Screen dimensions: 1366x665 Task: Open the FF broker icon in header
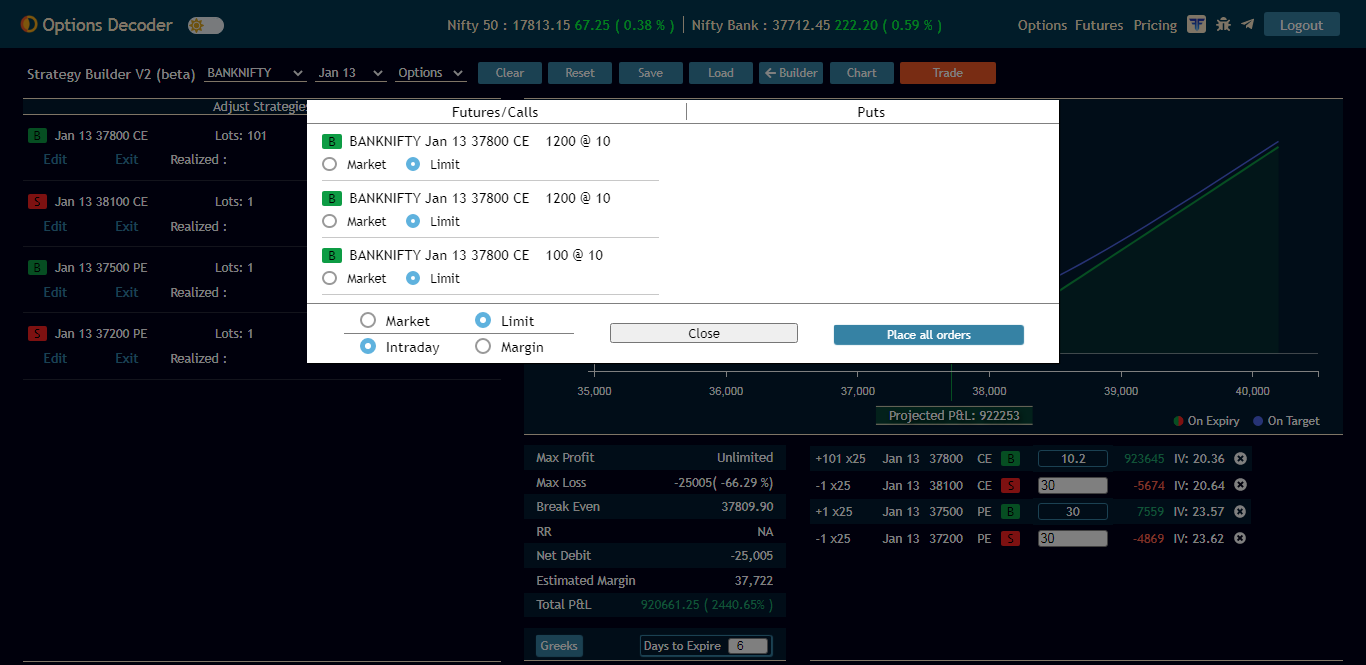click(x=1197, y=24)
